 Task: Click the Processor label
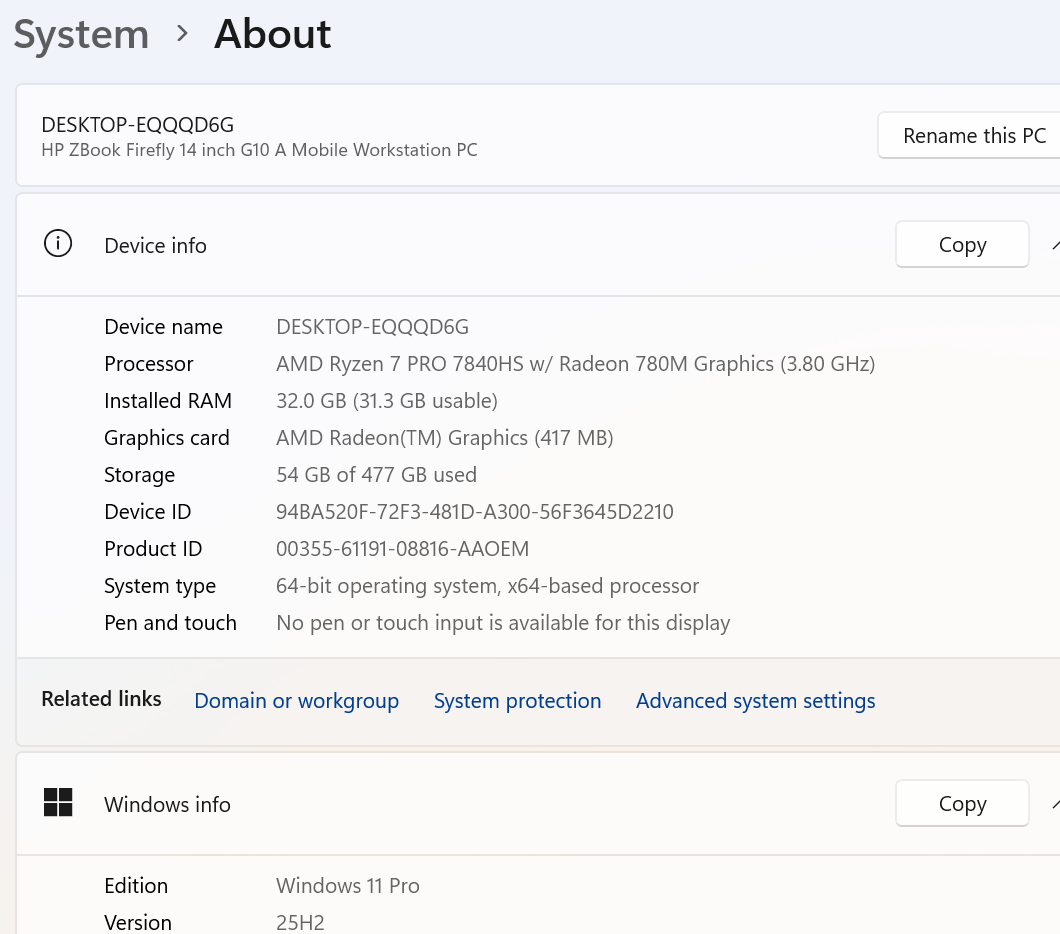(x=149, y=364)
